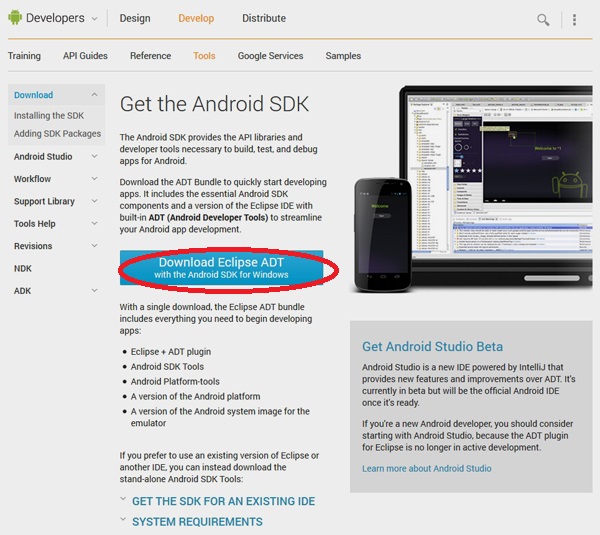
Task: Expand Support Library in the sidebar
Action: 94,202
